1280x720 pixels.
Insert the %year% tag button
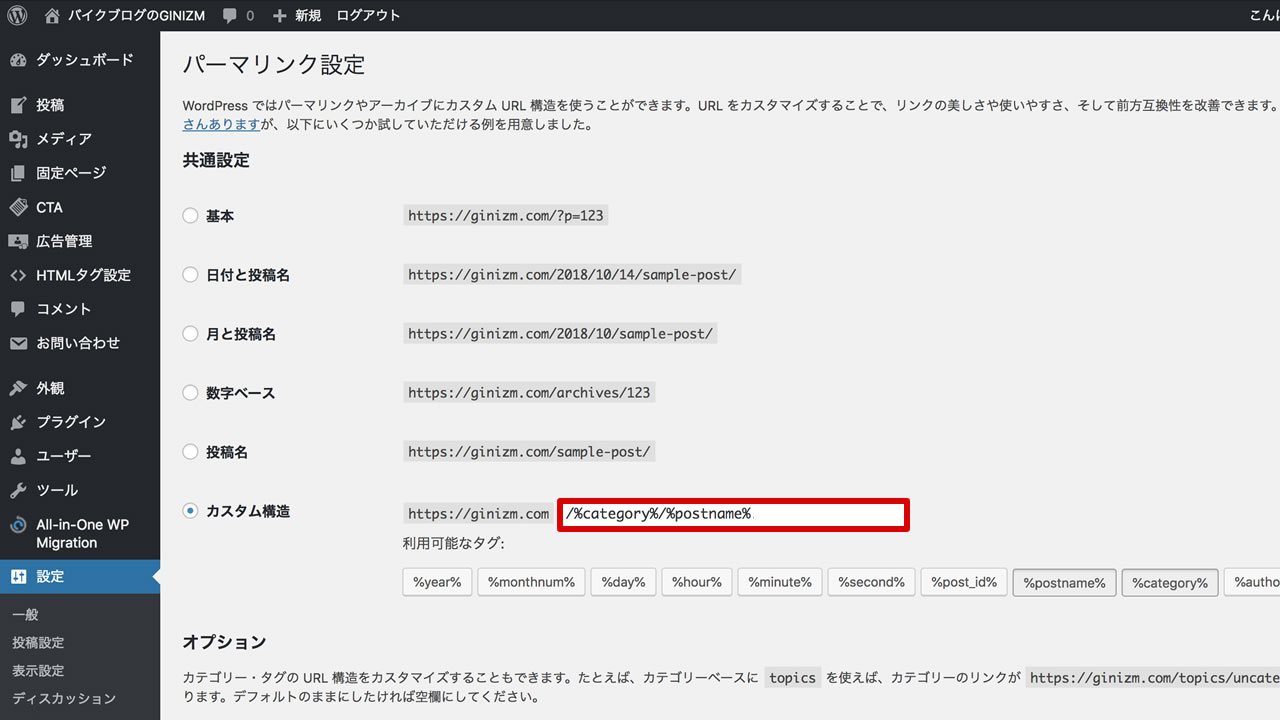click(x=436, y=582)
